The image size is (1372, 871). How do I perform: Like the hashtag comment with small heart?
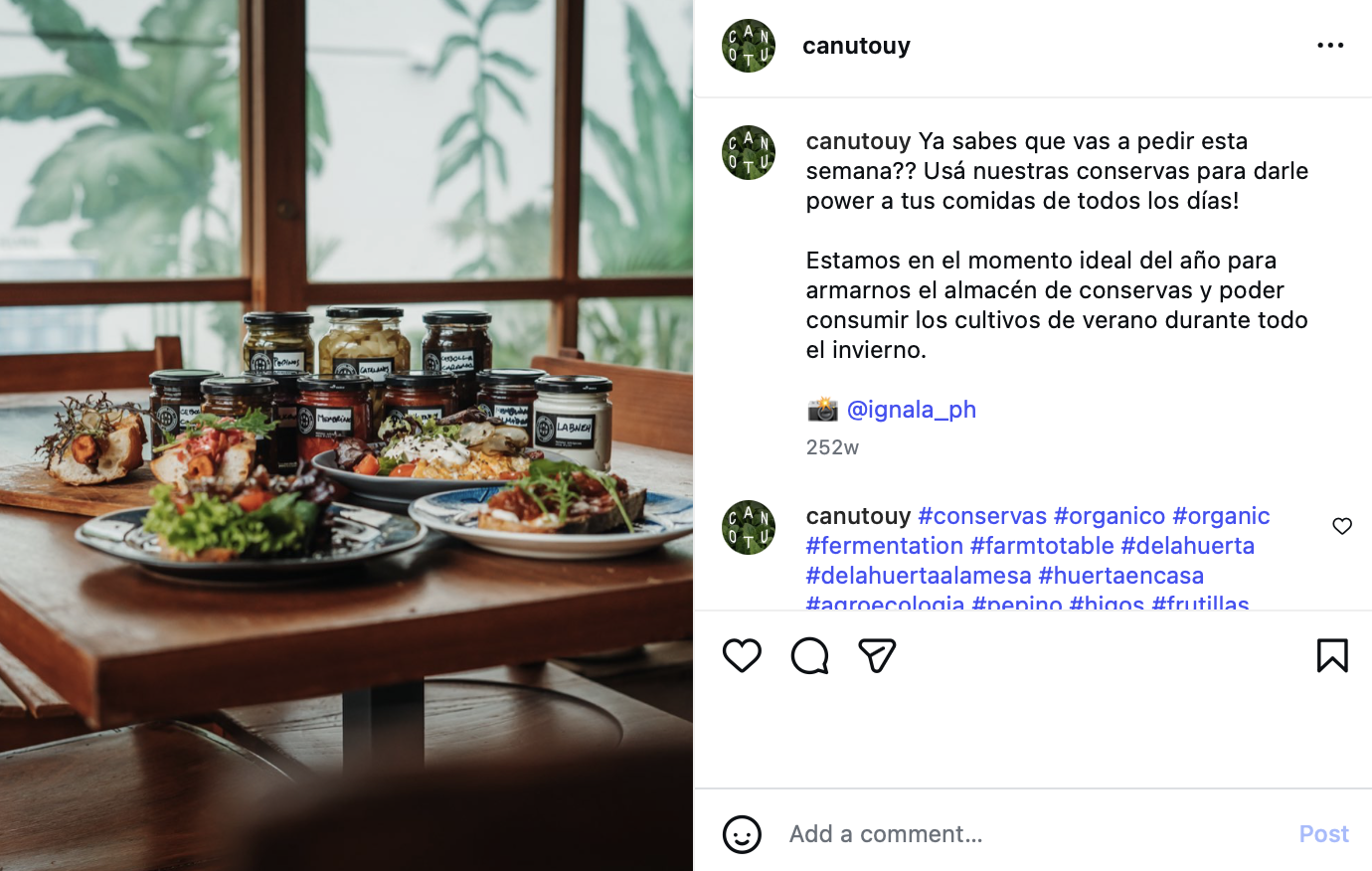tap(1342, 526)
